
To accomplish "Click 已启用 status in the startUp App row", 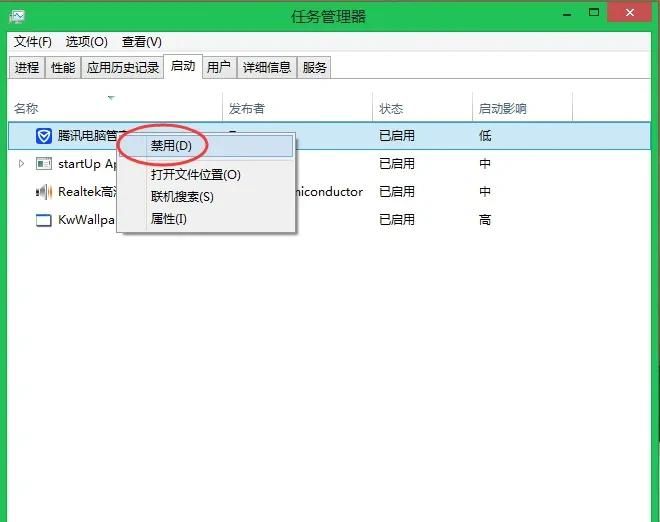I will click(x=397, y=163).
